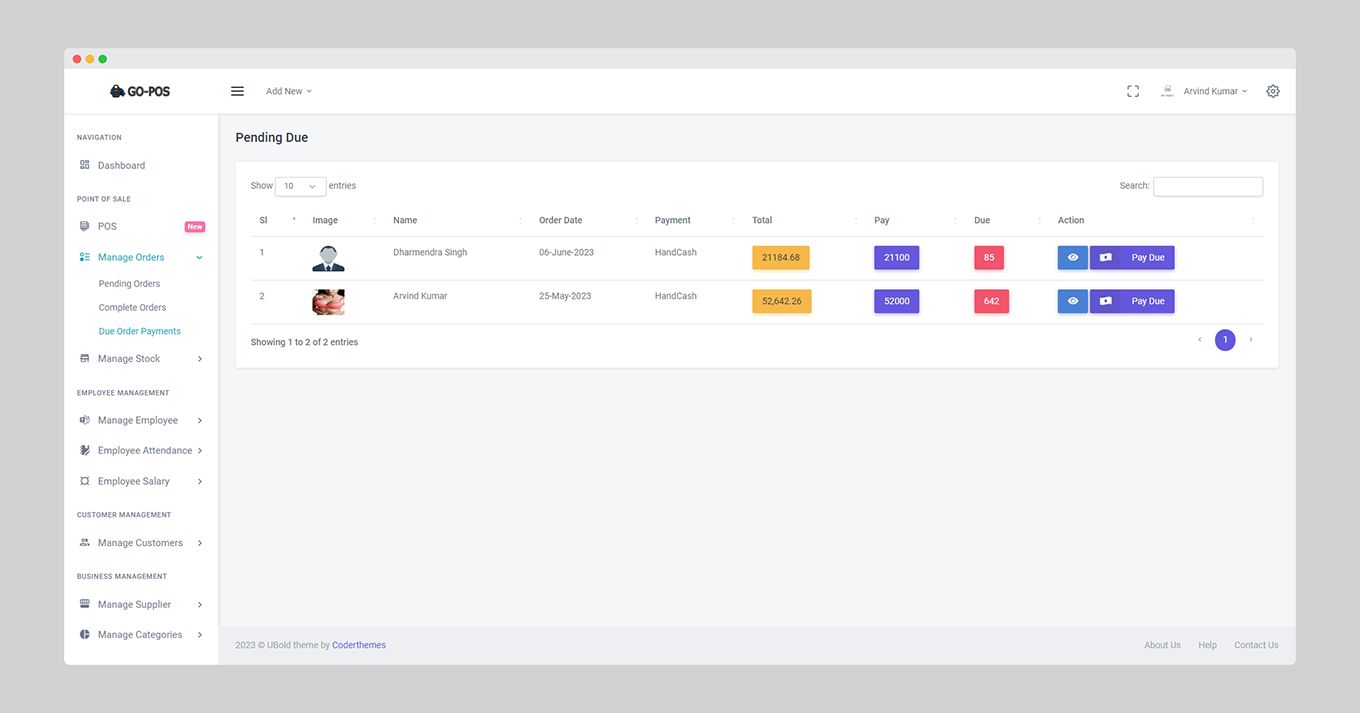Image resolution: width=1360 pixels, height=713 pixels.
Task: Click the Manage Categories pie icon
Action: point(85,634)
